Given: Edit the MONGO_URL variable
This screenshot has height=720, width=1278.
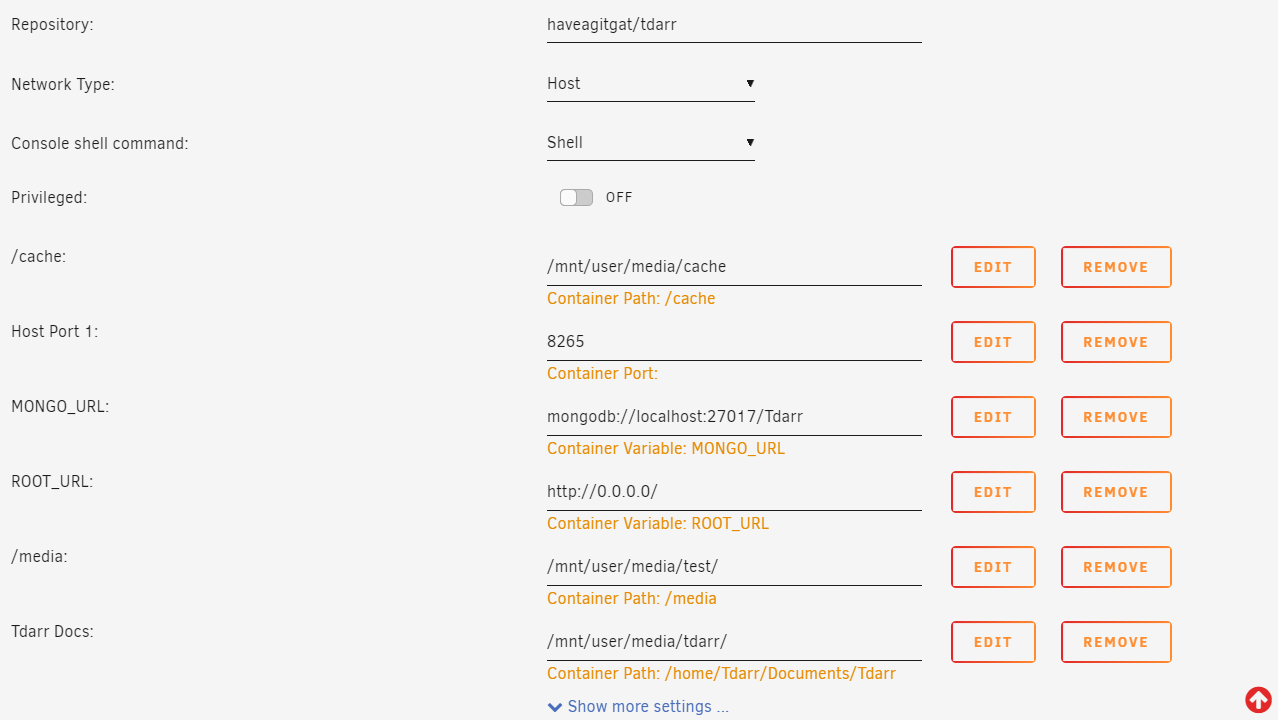Looking at the screenshot, I should coord(993,417).
